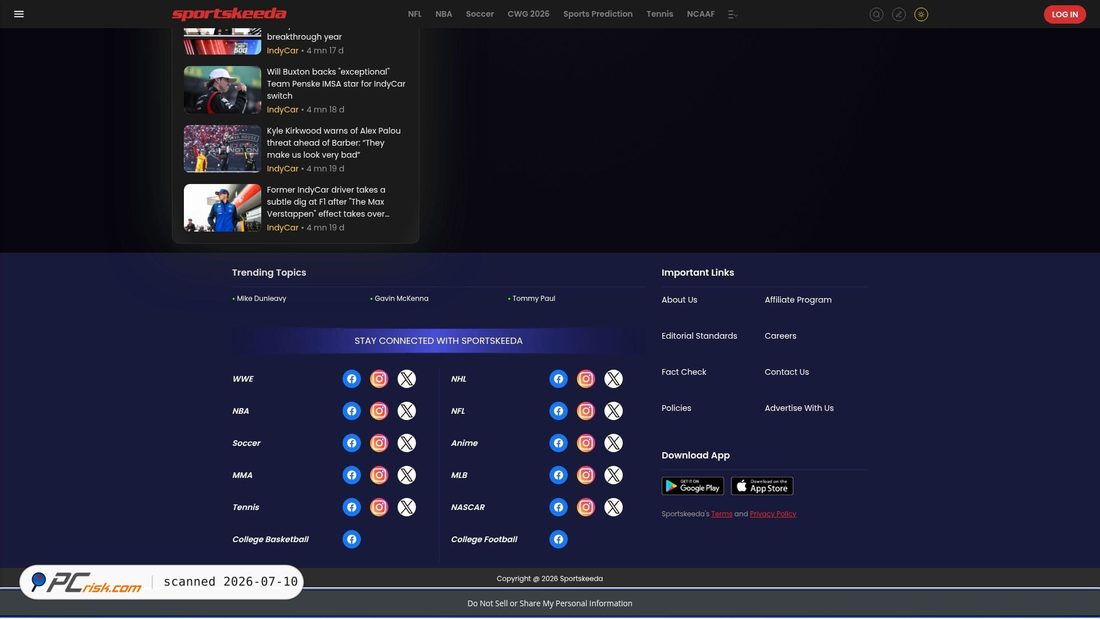Open College Football Facebook icon
The image size is (1100, 619).
point(558,539)
